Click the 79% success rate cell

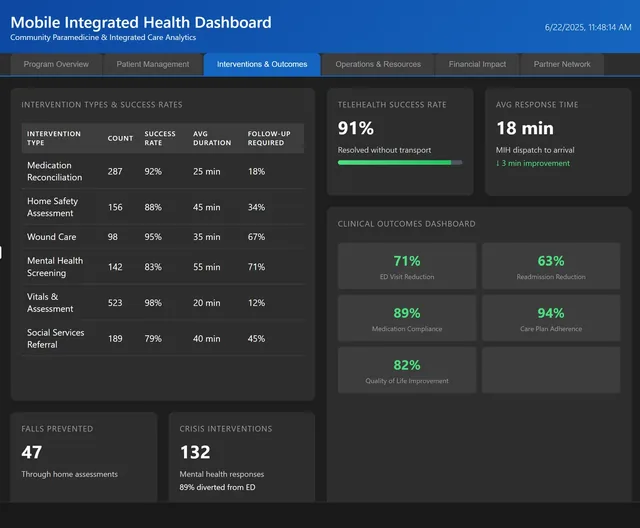[153, 339]
